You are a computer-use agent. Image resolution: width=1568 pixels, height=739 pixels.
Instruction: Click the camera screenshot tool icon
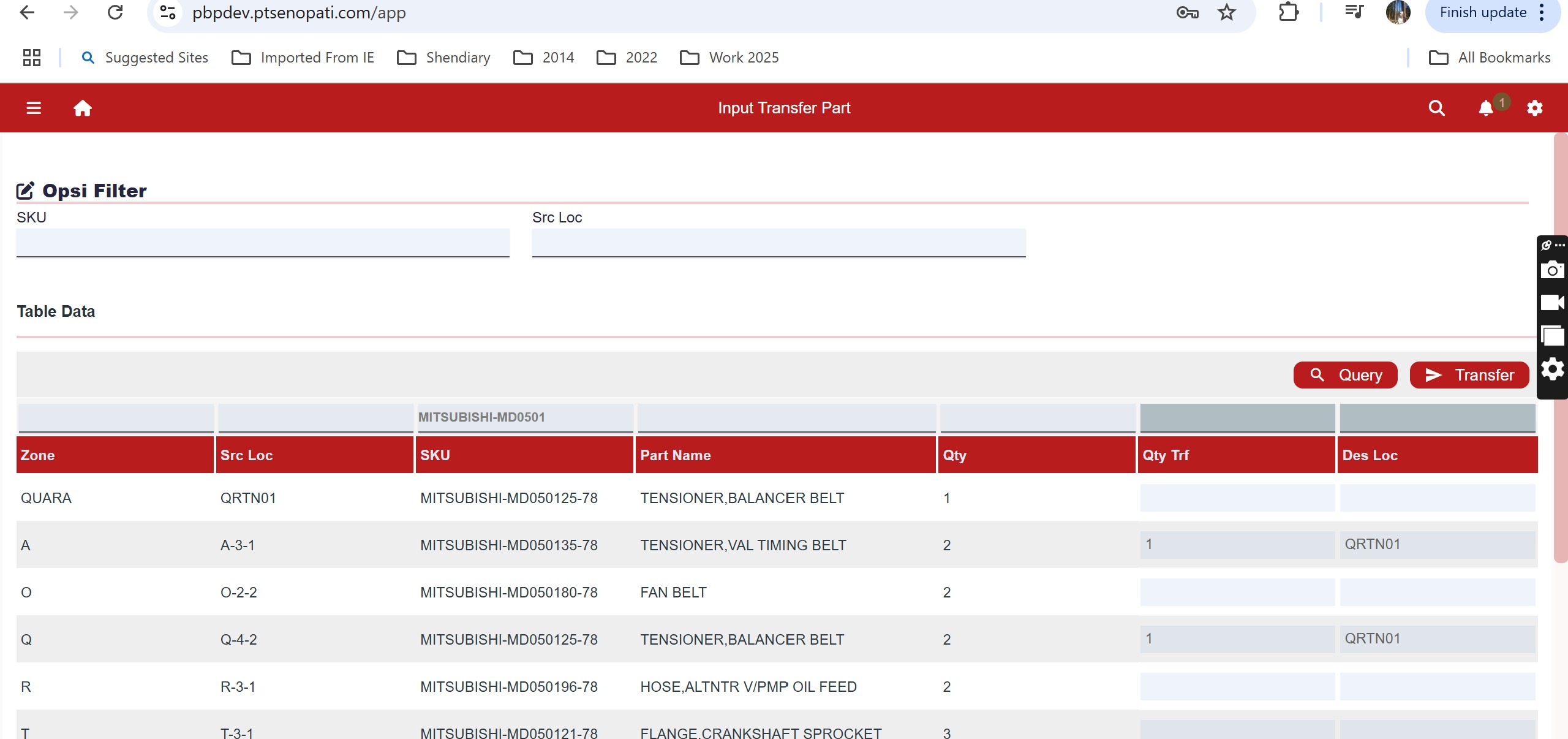1552,270
